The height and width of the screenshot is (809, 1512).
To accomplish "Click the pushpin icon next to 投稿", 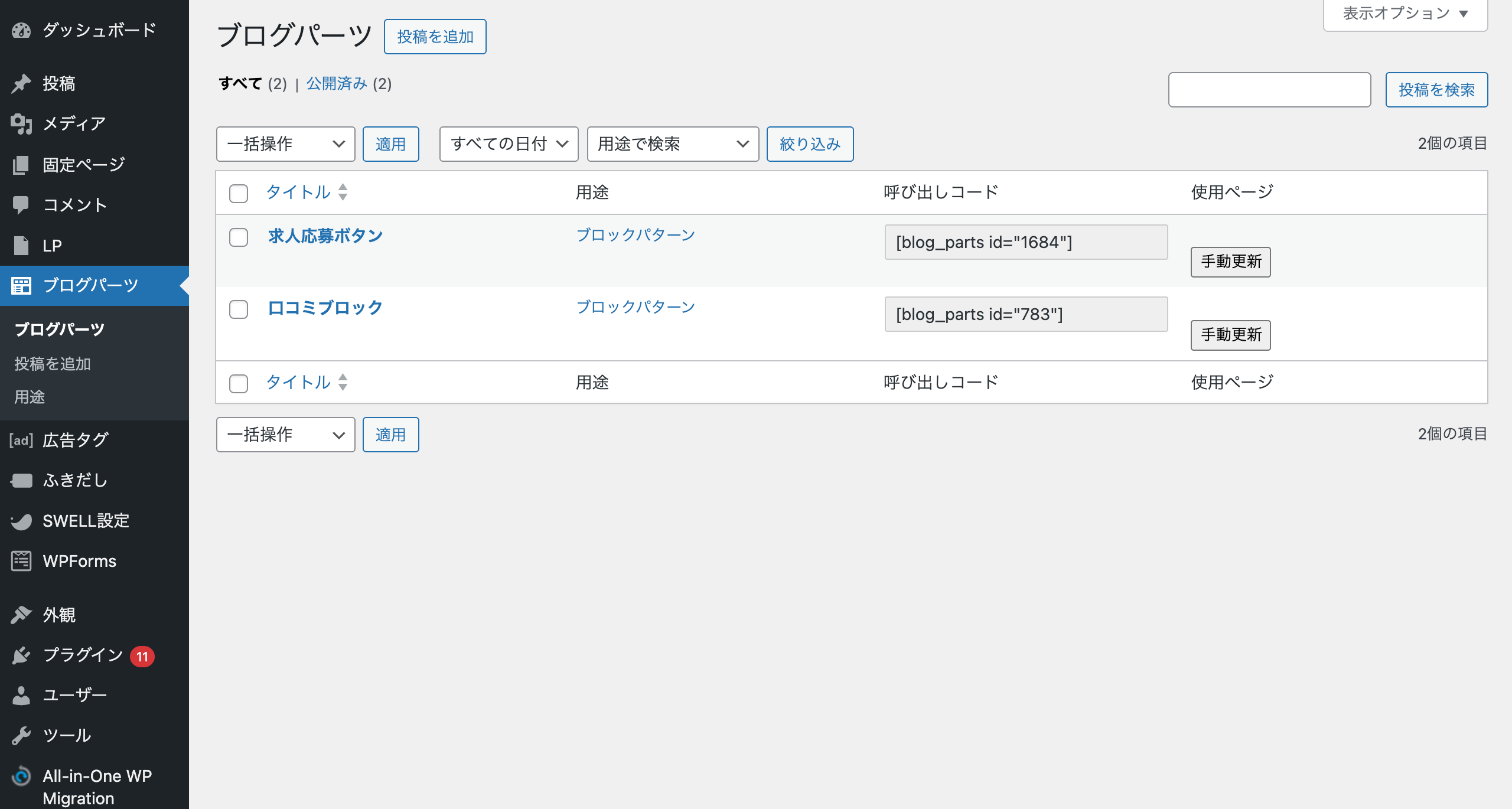I will [21, 83].
